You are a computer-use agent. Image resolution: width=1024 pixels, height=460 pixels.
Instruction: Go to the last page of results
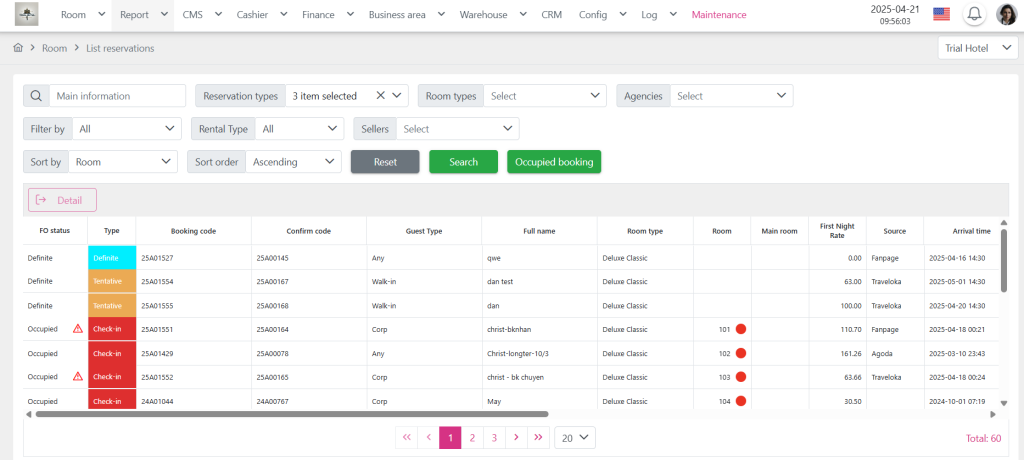538,437
